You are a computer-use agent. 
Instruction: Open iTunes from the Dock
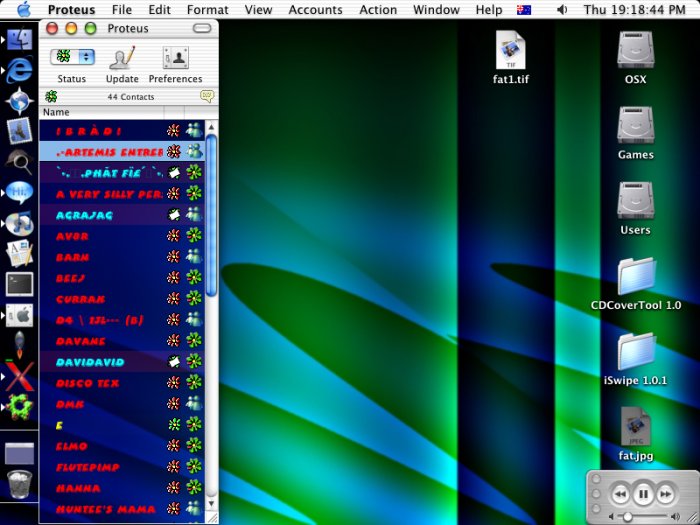pos(20,223)
